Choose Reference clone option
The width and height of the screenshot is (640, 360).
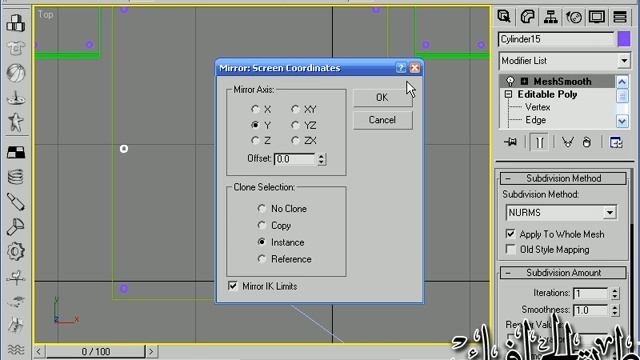coord(262,259)
